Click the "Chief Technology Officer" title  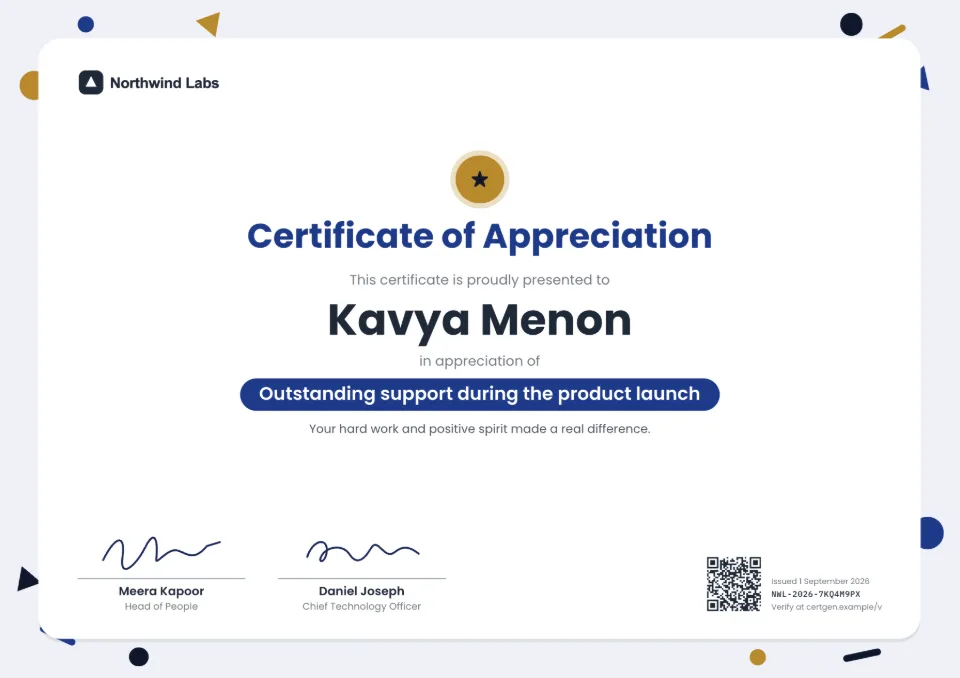pos(361,606)
